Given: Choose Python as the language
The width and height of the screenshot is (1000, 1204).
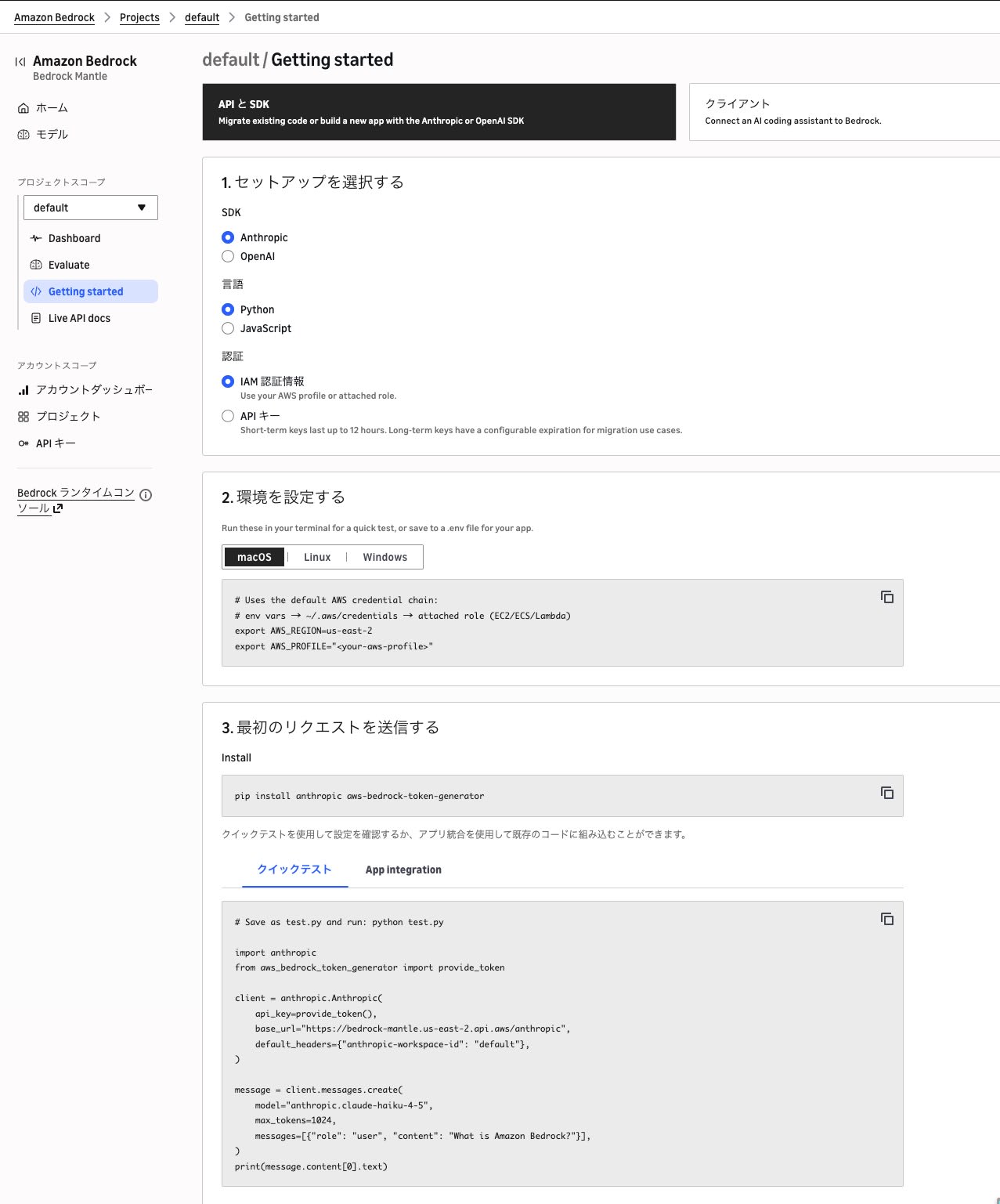Looking at the screenshot, I should (x=228, y=309).
